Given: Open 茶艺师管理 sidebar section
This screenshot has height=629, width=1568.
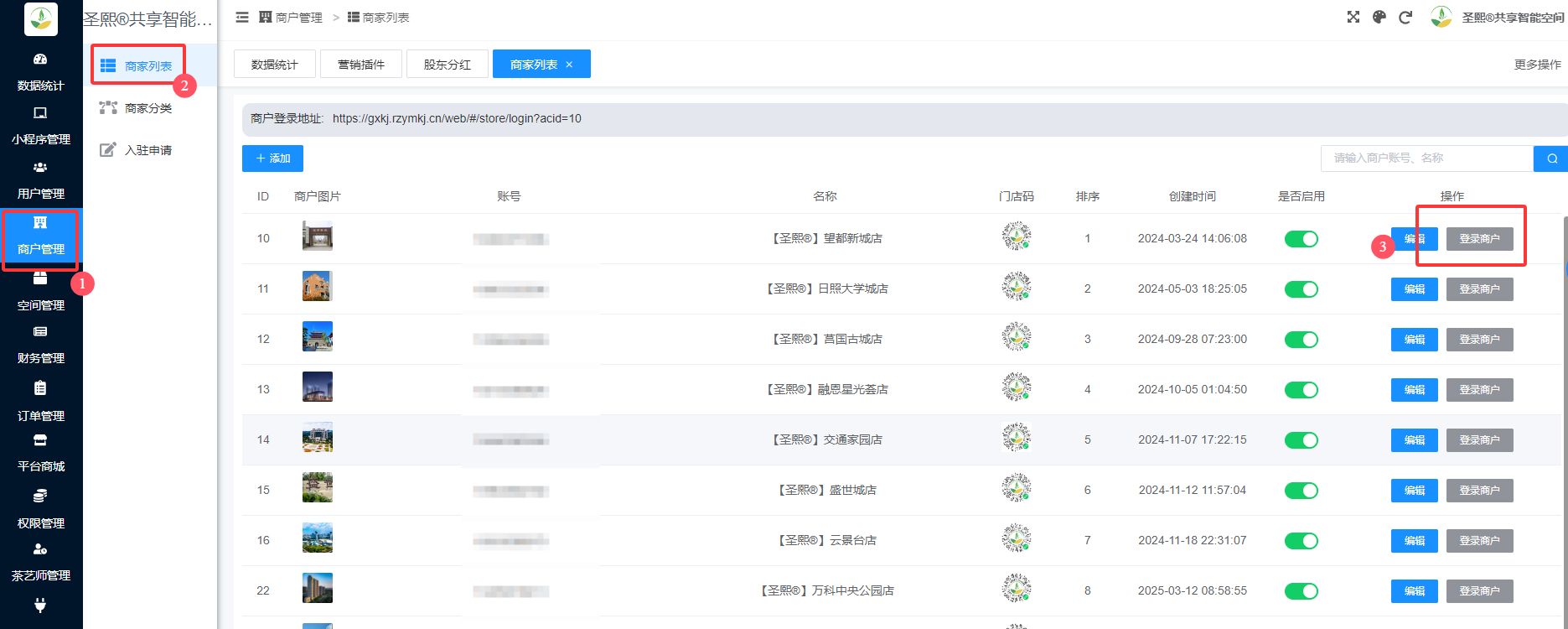Looking at the screenshot, I should 40,562.
